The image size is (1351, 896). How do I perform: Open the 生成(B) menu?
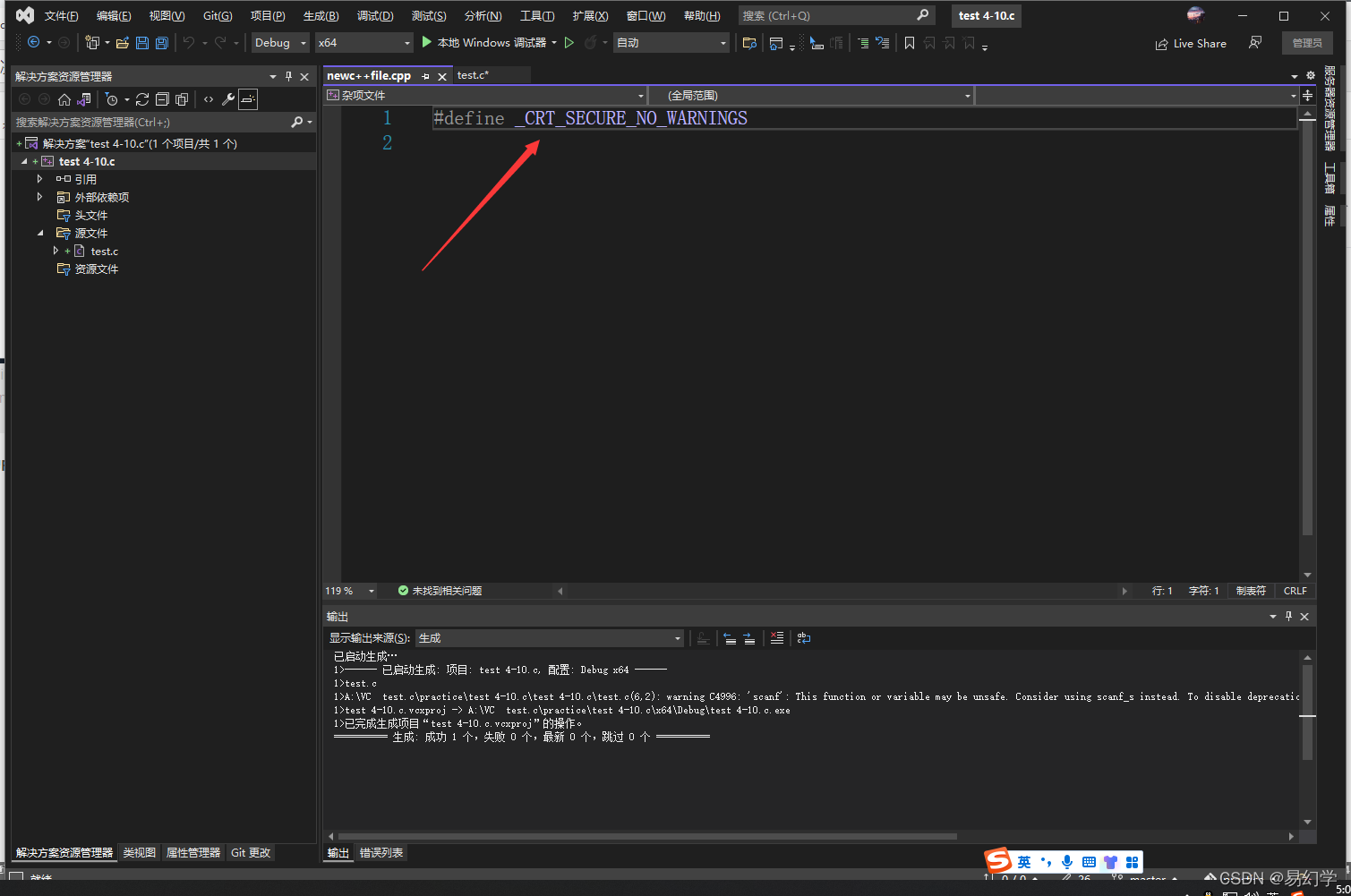point(321,16)
